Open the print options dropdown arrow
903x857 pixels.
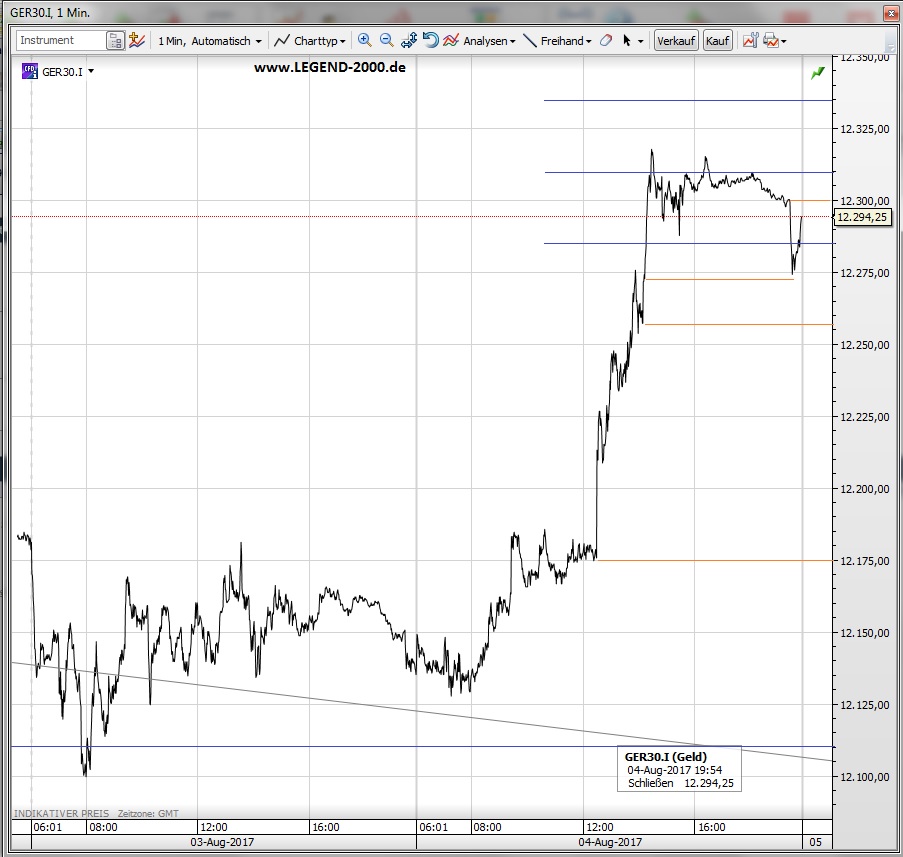(784, 41)
